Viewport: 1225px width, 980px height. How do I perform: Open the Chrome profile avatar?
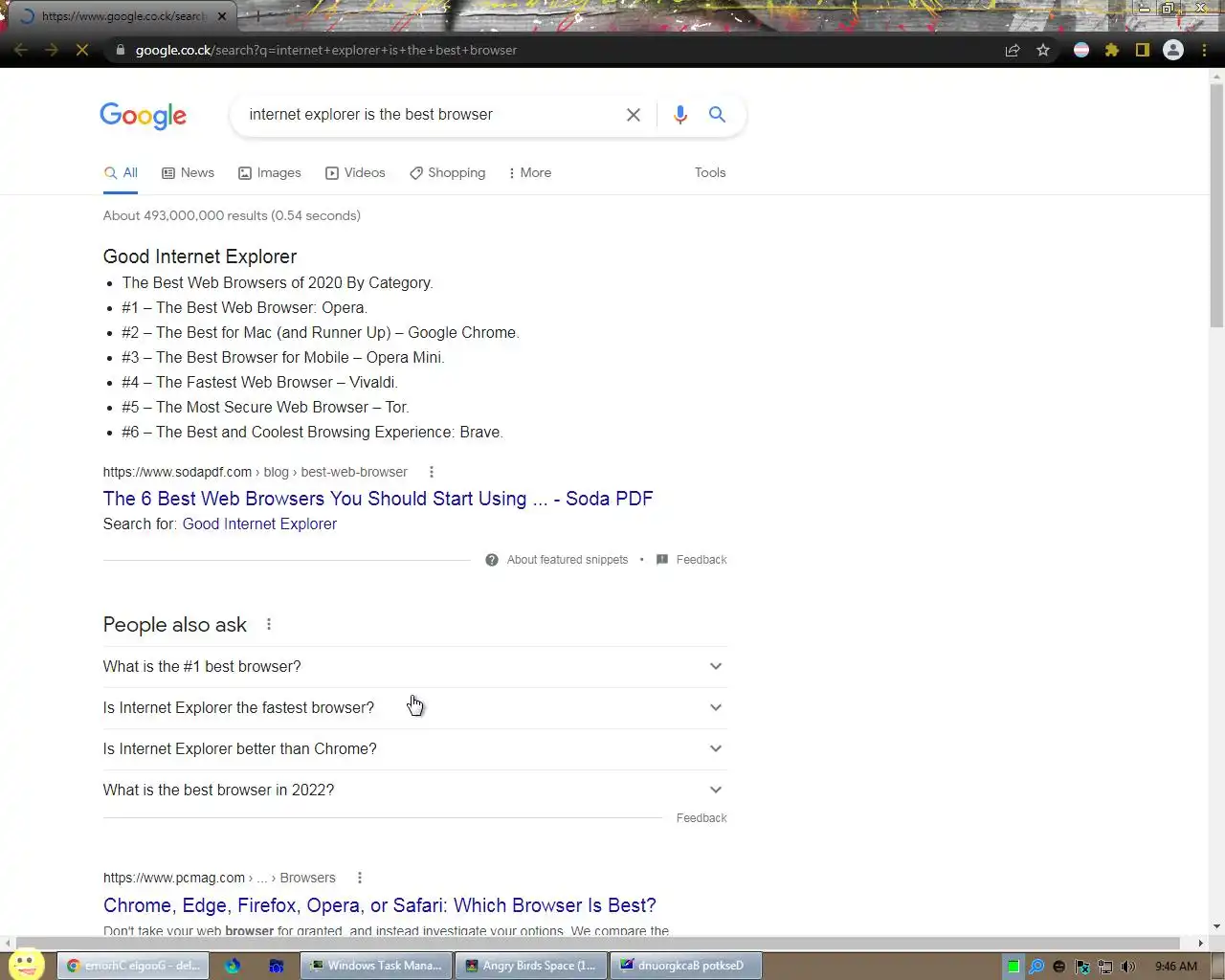tap(1173, 50)
